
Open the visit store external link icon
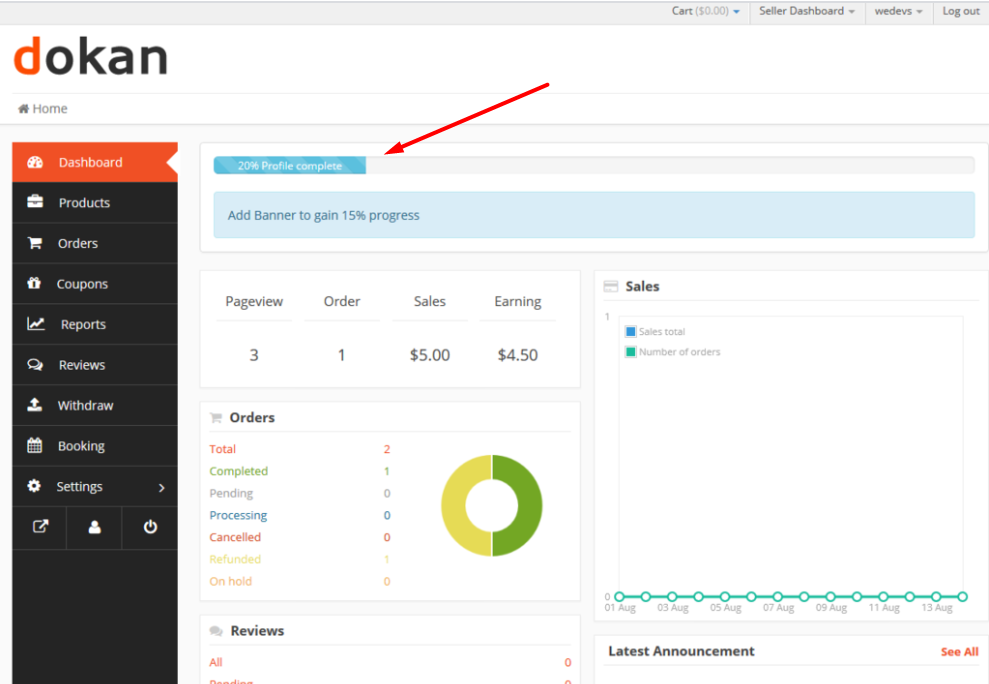pos(40,527)
